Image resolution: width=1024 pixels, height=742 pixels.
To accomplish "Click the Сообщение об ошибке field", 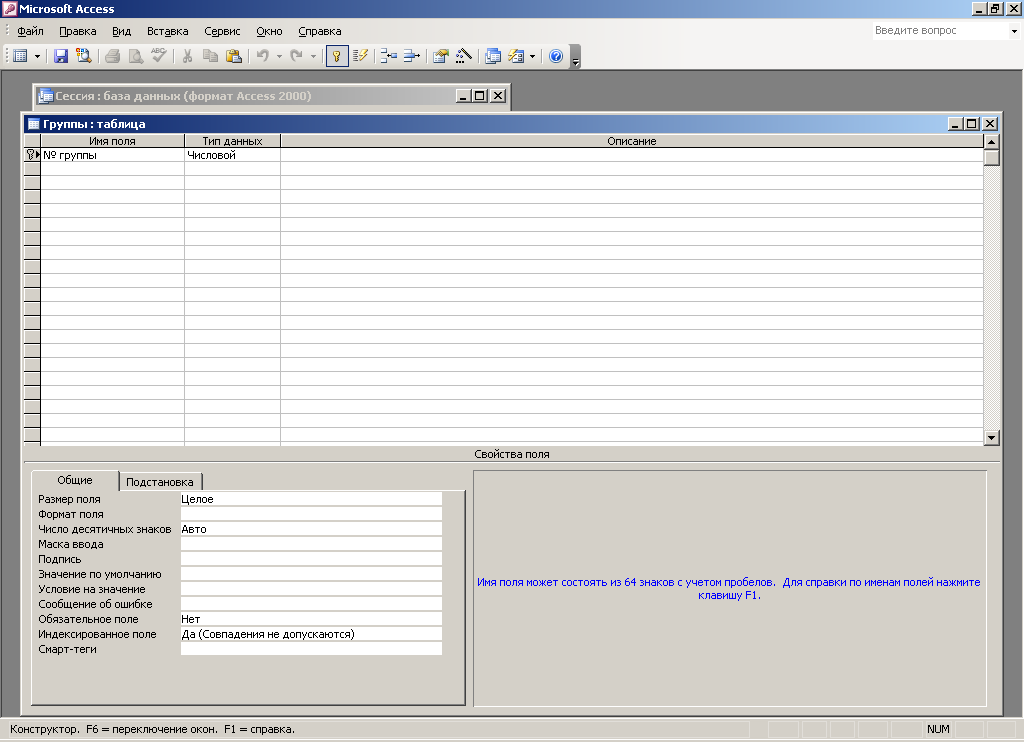I will click(x=311, y=604).
